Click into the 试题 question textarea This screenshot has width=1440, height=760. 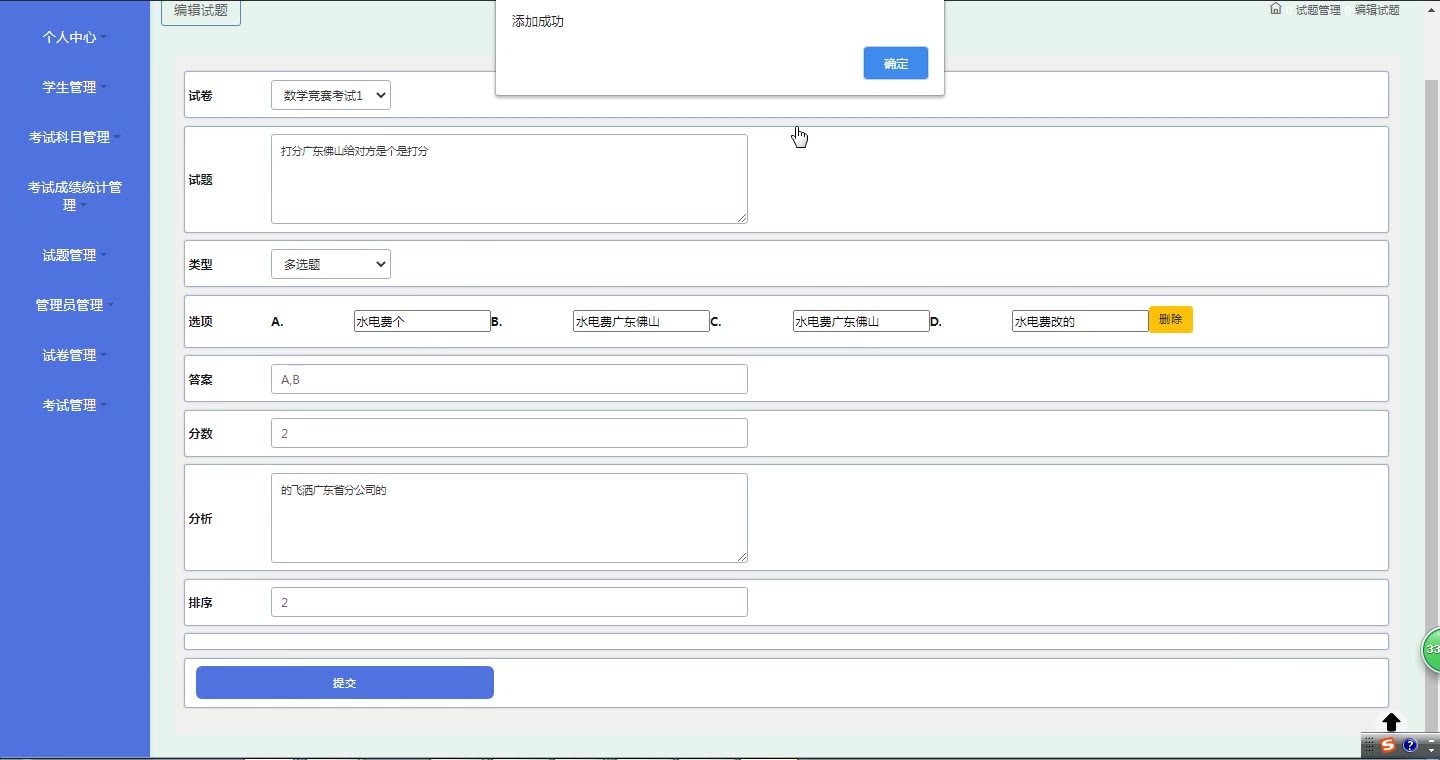[x=509, y=179]
